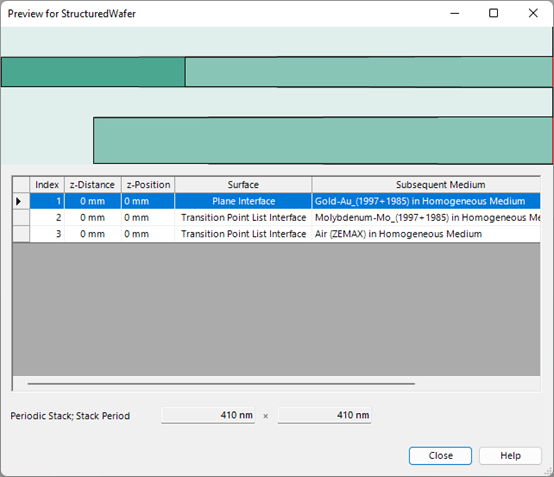Viewport: 554px width, 477px height.
Task: Select the Air (ZEMAX) medium cell
Action: (426, 234)
